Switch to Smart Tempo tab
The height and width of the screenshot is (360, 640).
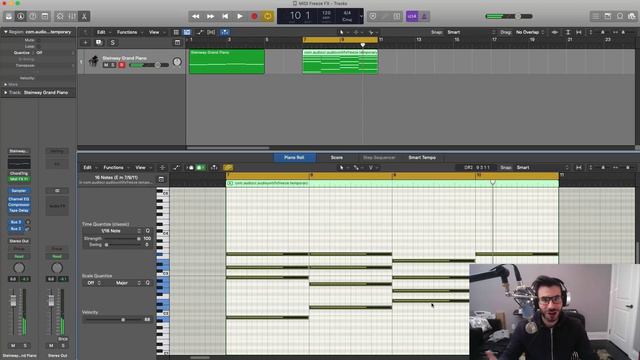pos(422,157)
